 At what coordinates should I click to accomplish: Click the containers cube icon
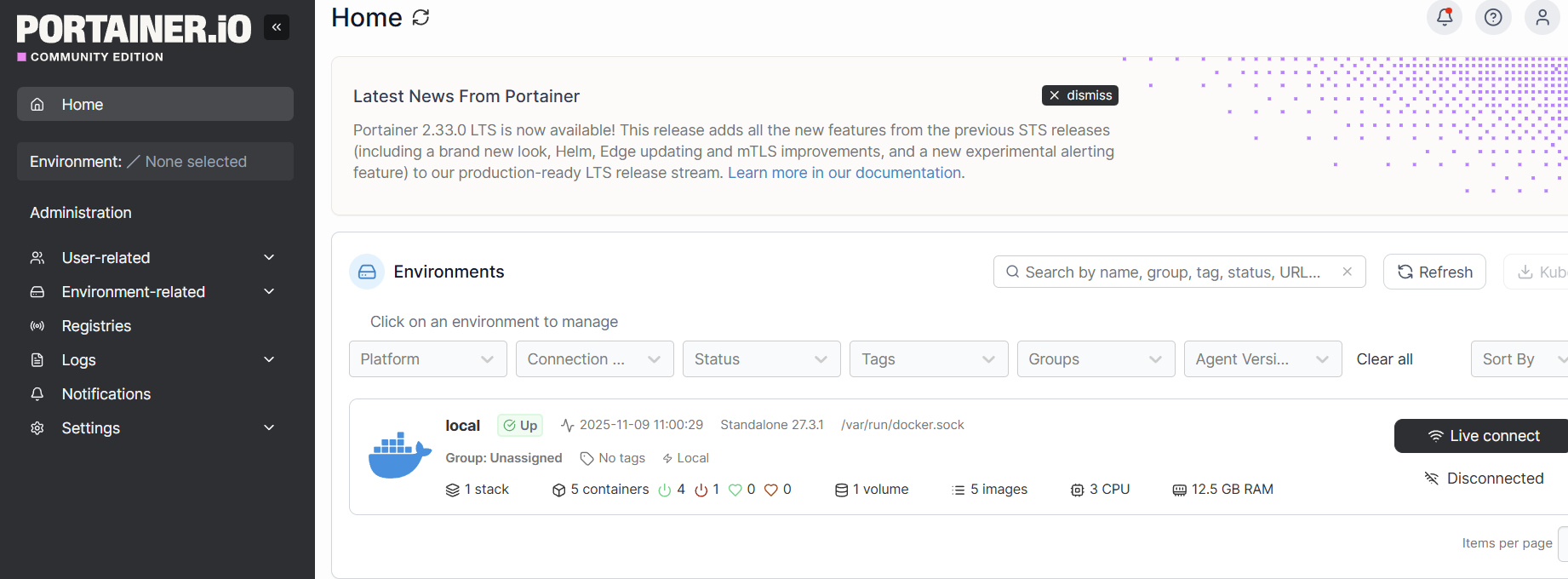tap(559, 490)
